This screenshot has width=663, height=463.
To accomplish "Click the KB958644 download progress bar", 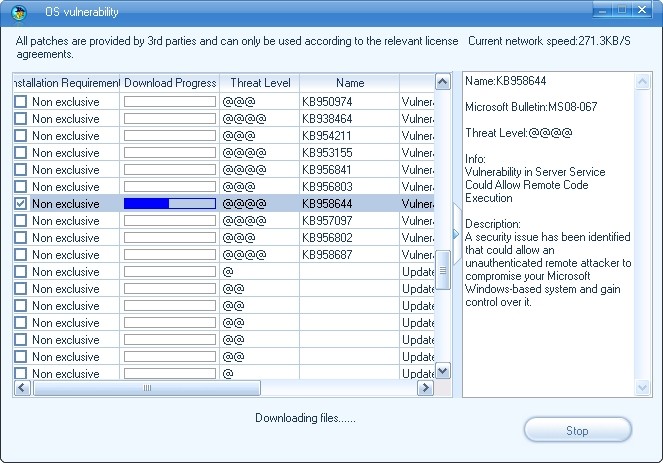I will click(x=169, y=204).
